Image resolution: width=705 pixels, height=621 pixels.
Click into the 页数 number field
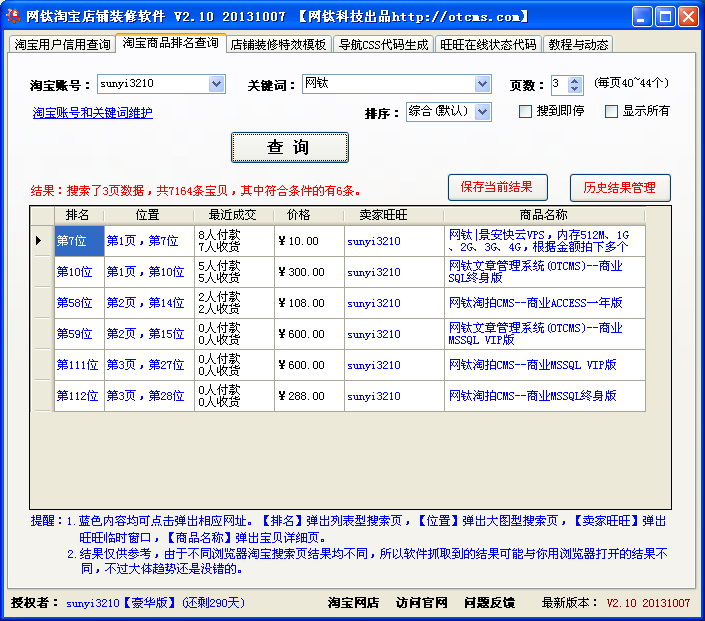coord(560,85)
